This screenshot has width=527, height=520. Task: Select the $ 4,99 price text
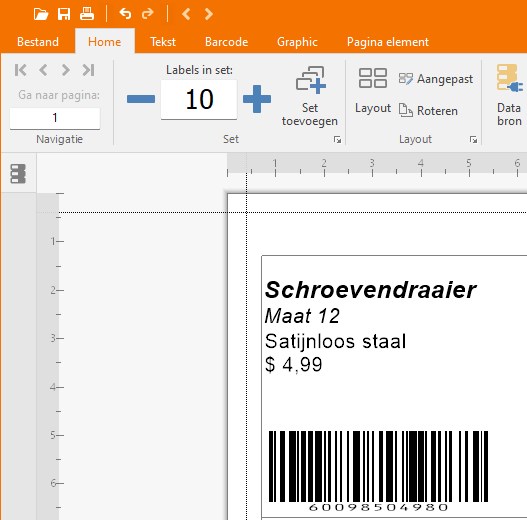(293, 364)
